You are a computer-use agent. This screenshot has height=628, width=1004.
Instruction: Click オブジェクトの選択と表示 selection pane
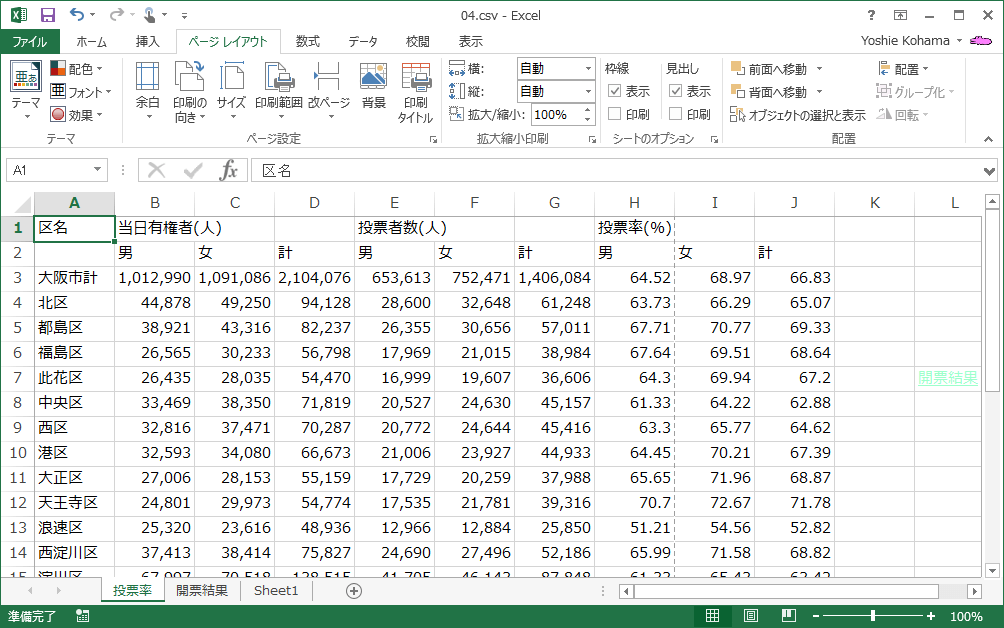point(798,115)
